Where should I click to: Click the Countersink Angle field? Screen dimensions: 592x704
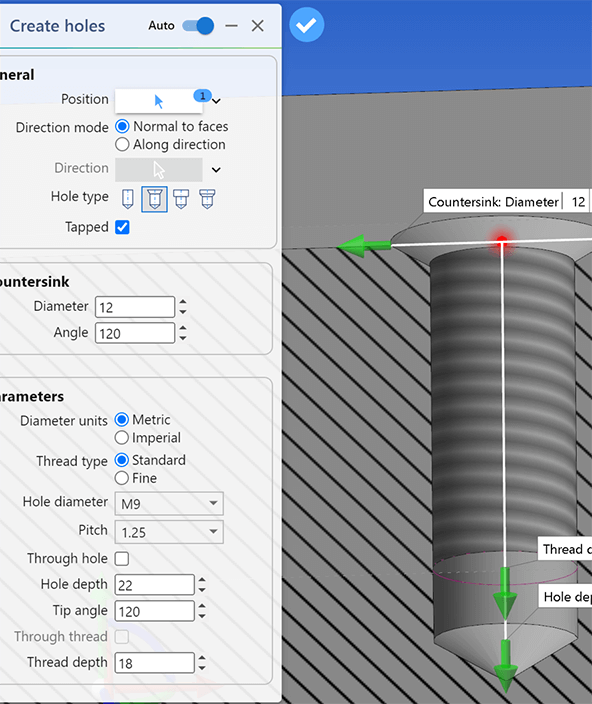point(135,333)
